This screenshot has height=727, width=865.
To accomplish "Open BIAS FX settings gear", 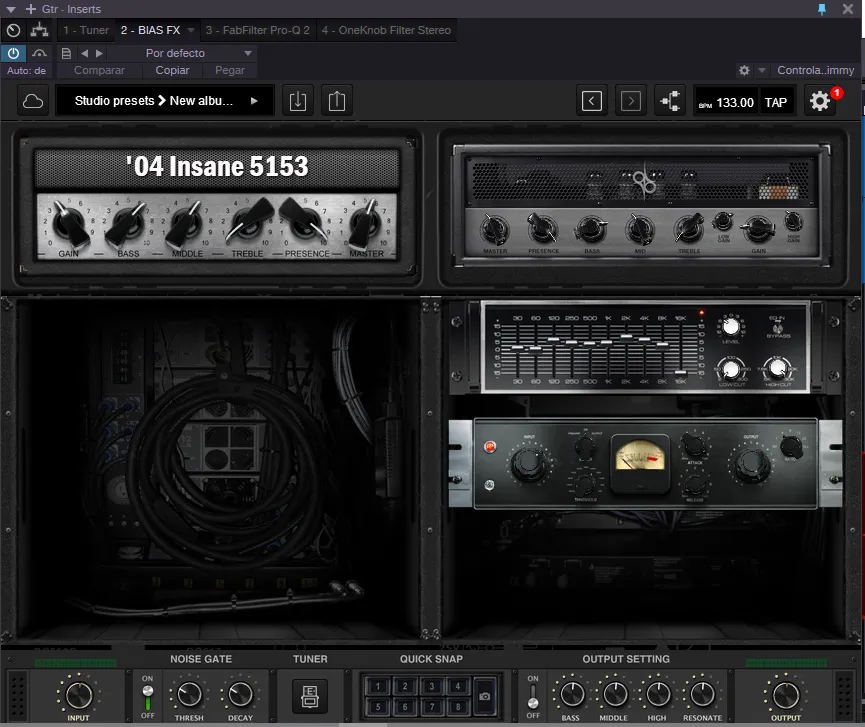I will click(820, 101).
